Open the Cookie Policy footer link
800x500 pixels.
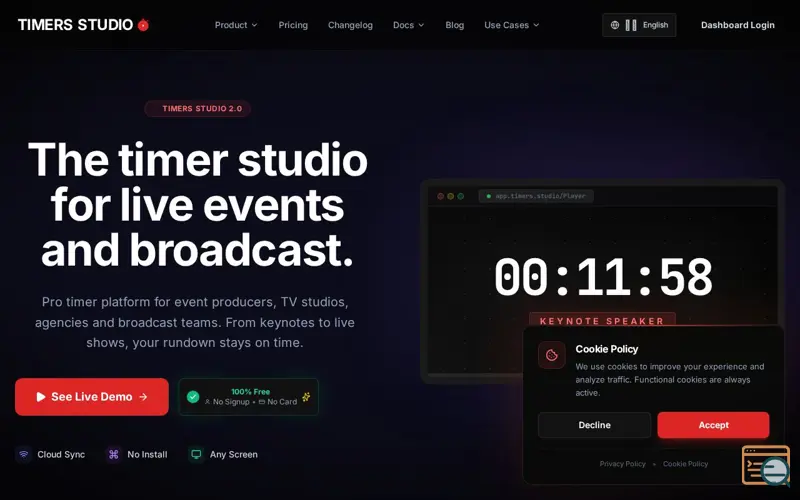[x=685, y=464]
